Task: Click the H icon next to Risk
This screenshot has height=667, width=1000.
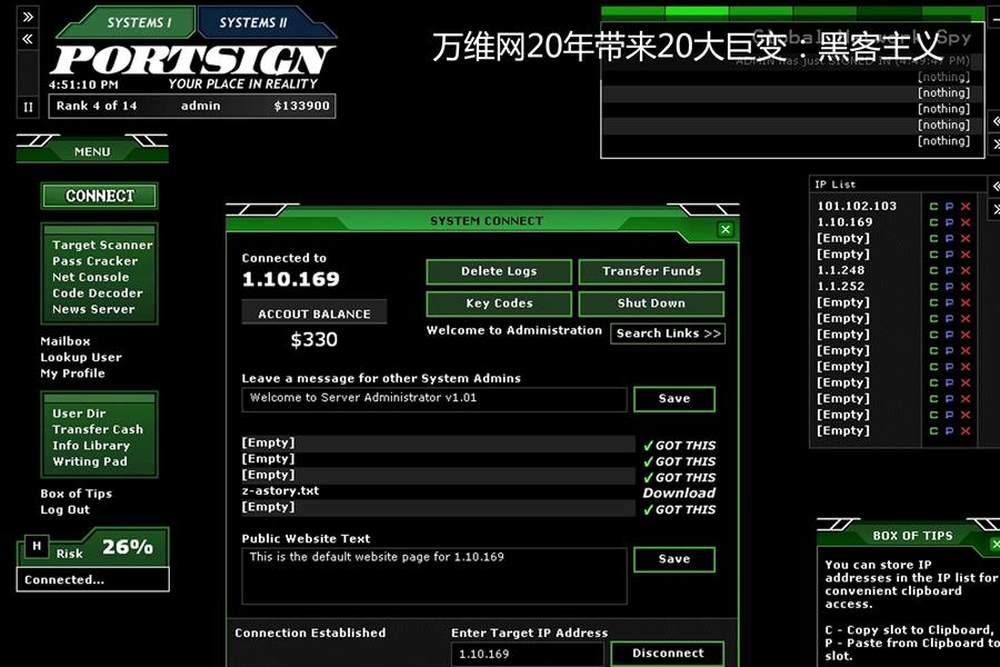Action: pos(37,546)
